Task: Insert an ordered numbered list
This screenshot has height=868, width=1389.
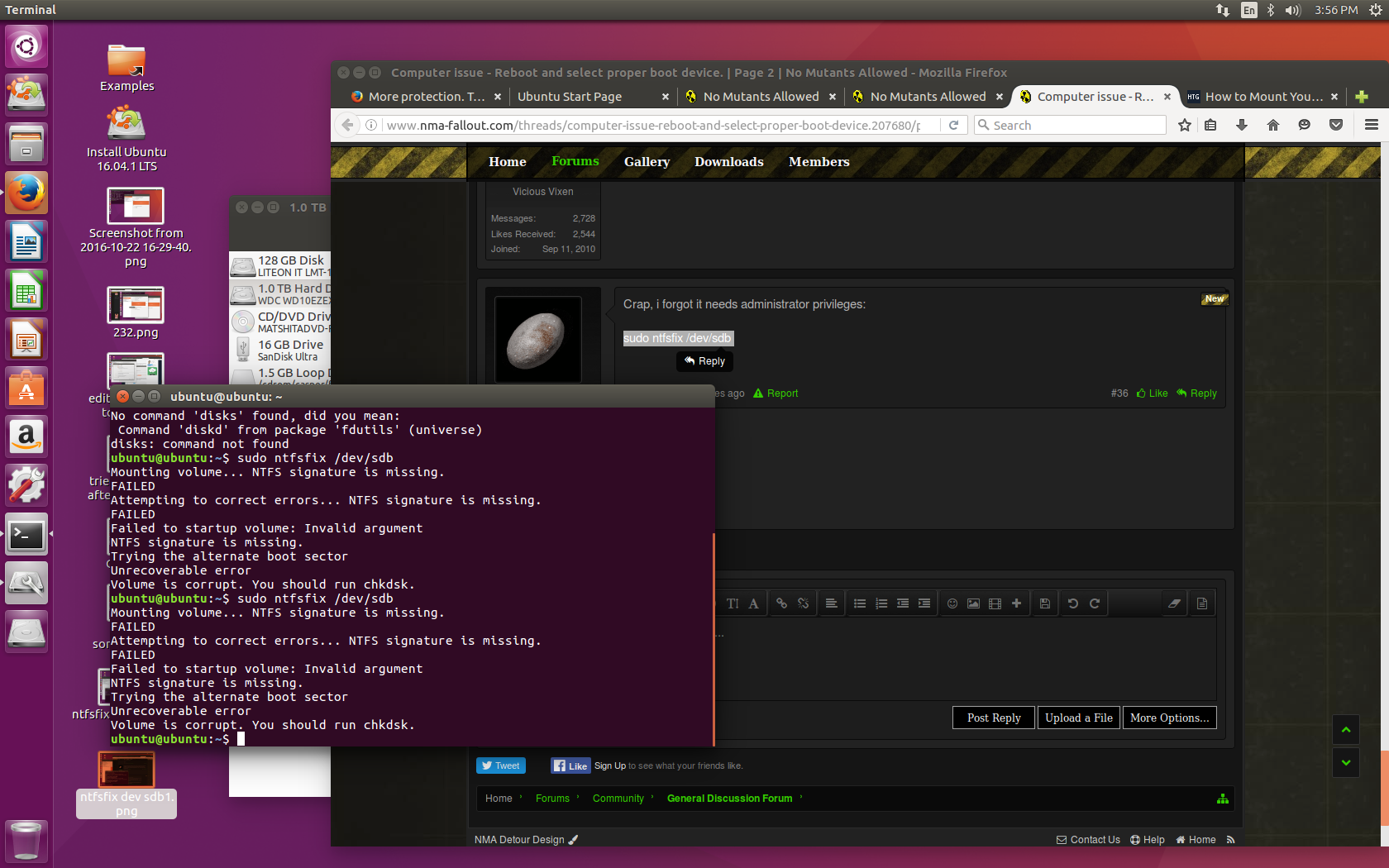Action: coord(881,603)
